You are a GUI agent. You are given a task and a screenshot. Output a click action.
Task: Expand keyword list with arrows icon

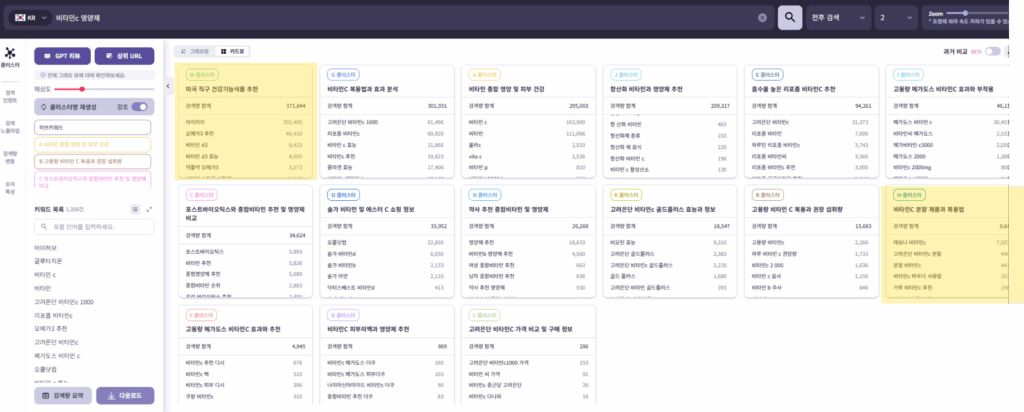[149, 209]
